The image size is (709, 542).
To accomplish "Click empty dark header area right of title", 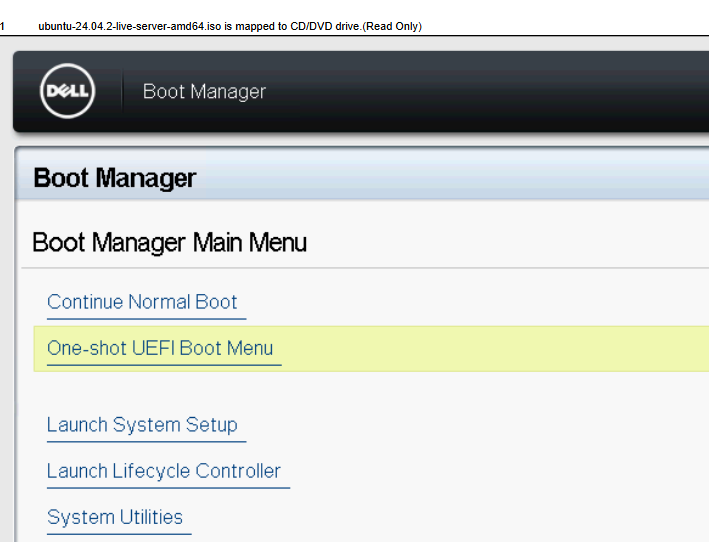I will coord(500,92).
